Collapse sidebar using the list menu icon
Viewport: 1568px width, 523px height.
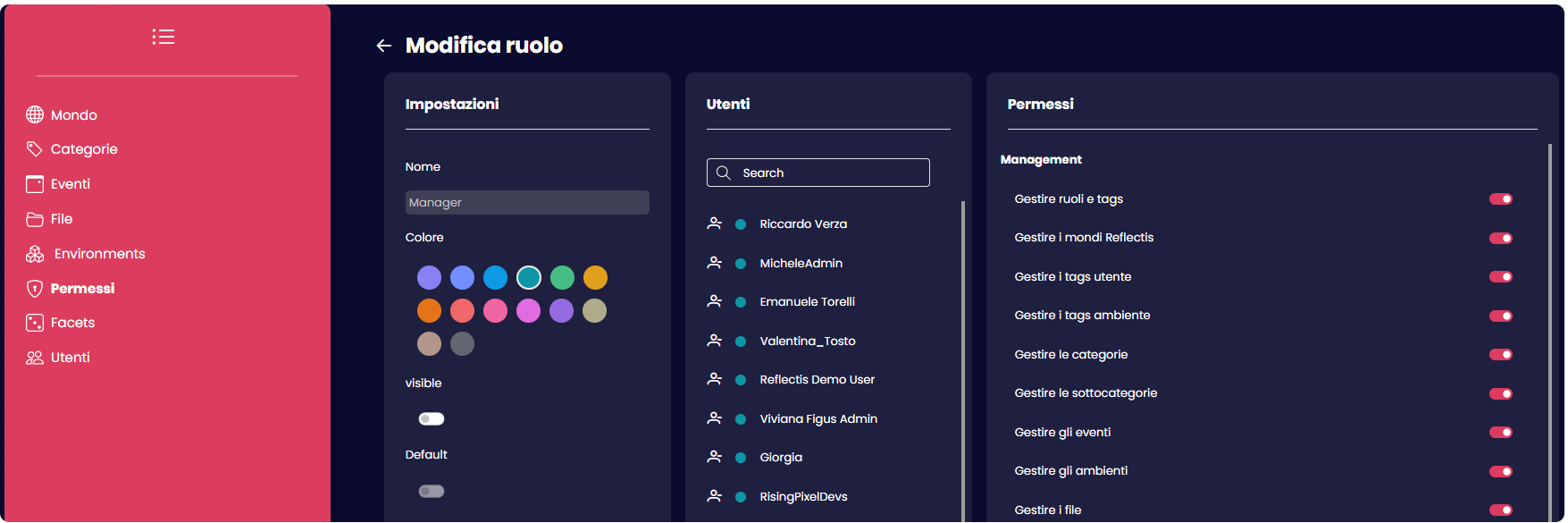(x=163, y=37)
